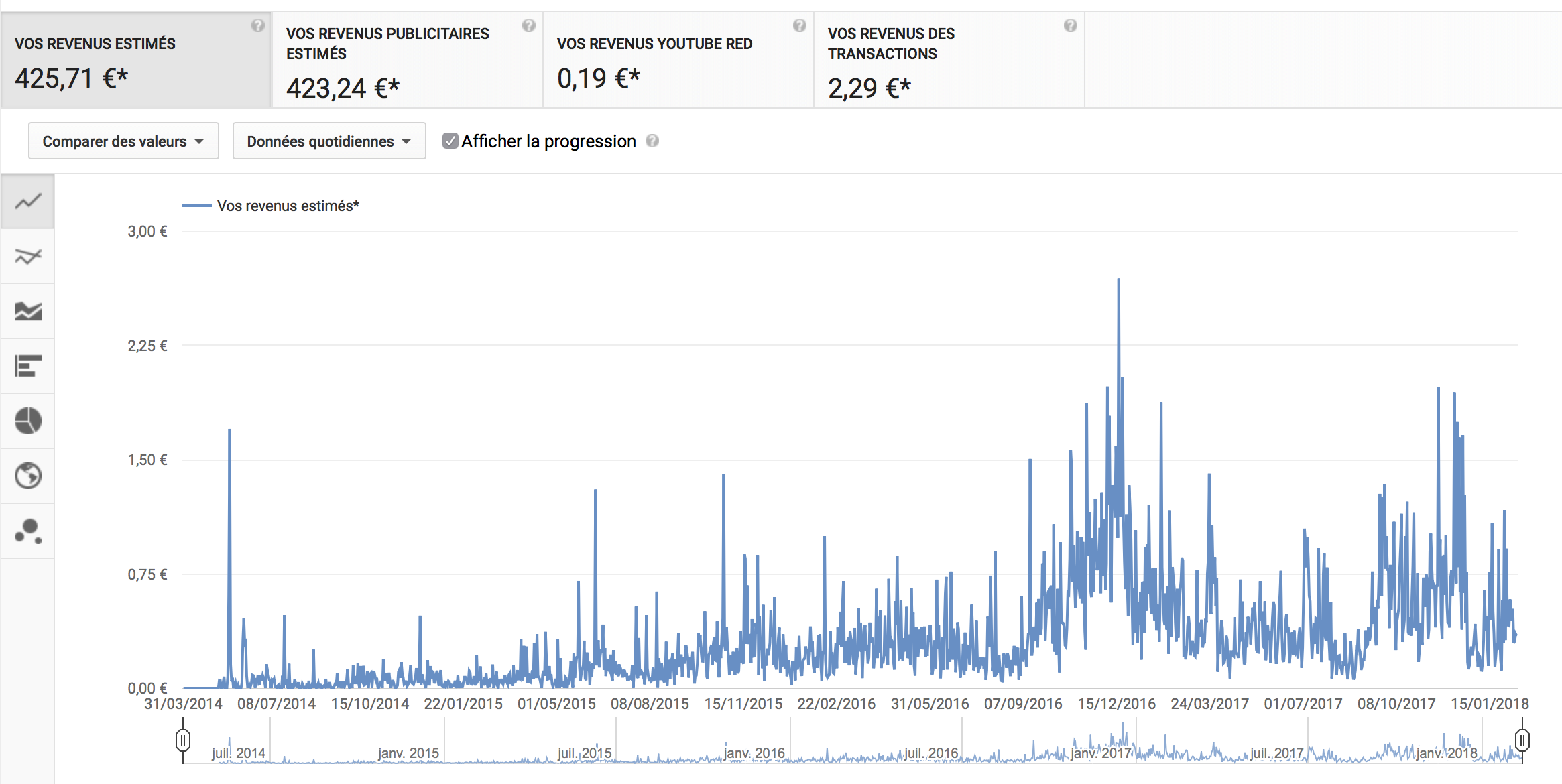Switch to horizontal bar chart icon
Screen dimensions: 1562x784
27,367
